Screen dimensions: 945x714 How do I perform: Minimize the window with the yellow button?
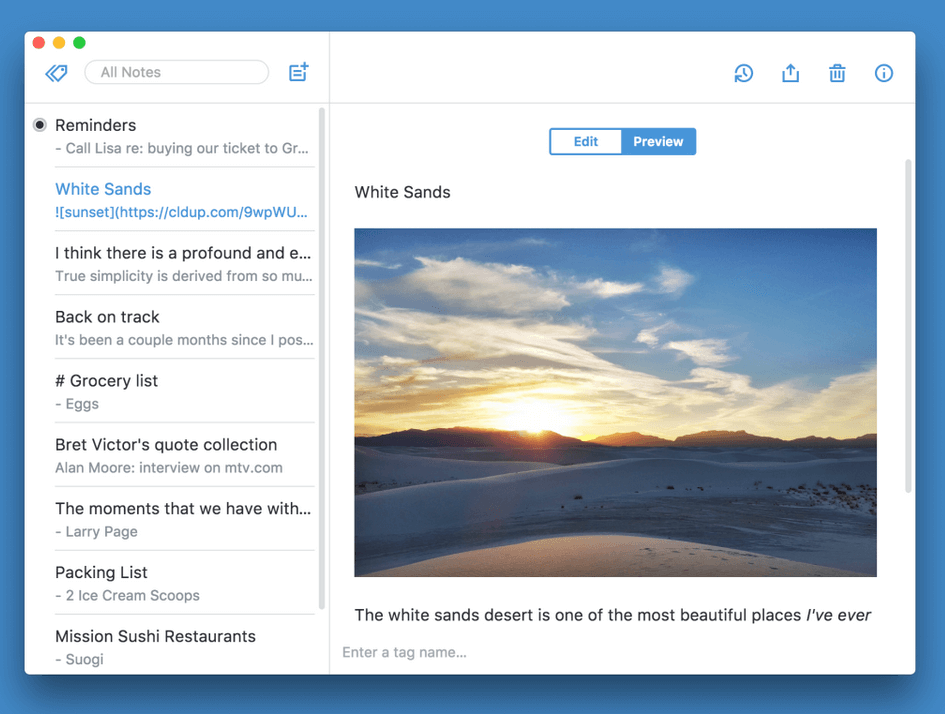click(x=59, y=42)
